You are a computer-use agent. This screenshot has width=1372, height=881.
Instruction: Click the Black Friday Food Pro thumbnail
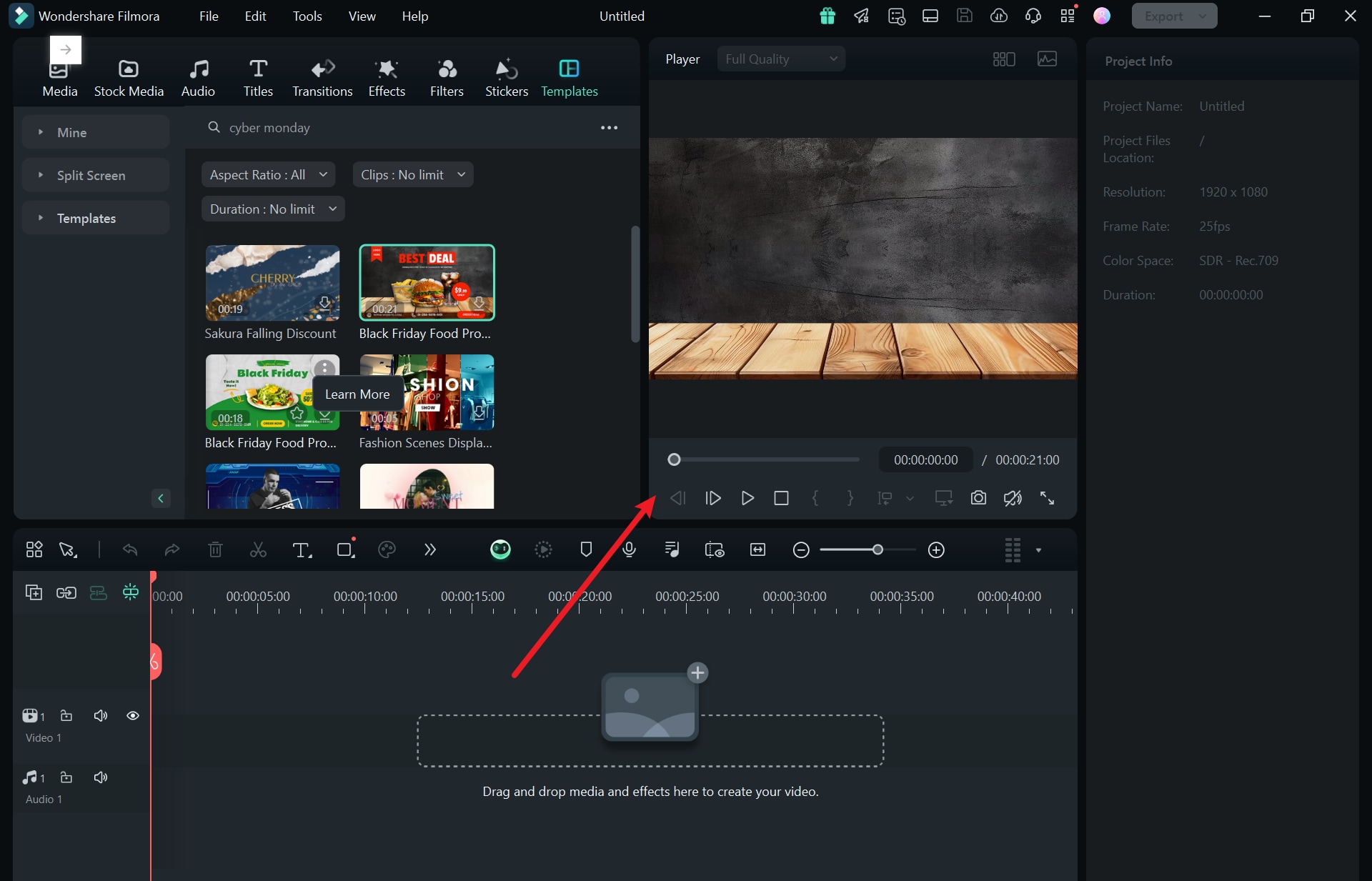coord(425,282)
